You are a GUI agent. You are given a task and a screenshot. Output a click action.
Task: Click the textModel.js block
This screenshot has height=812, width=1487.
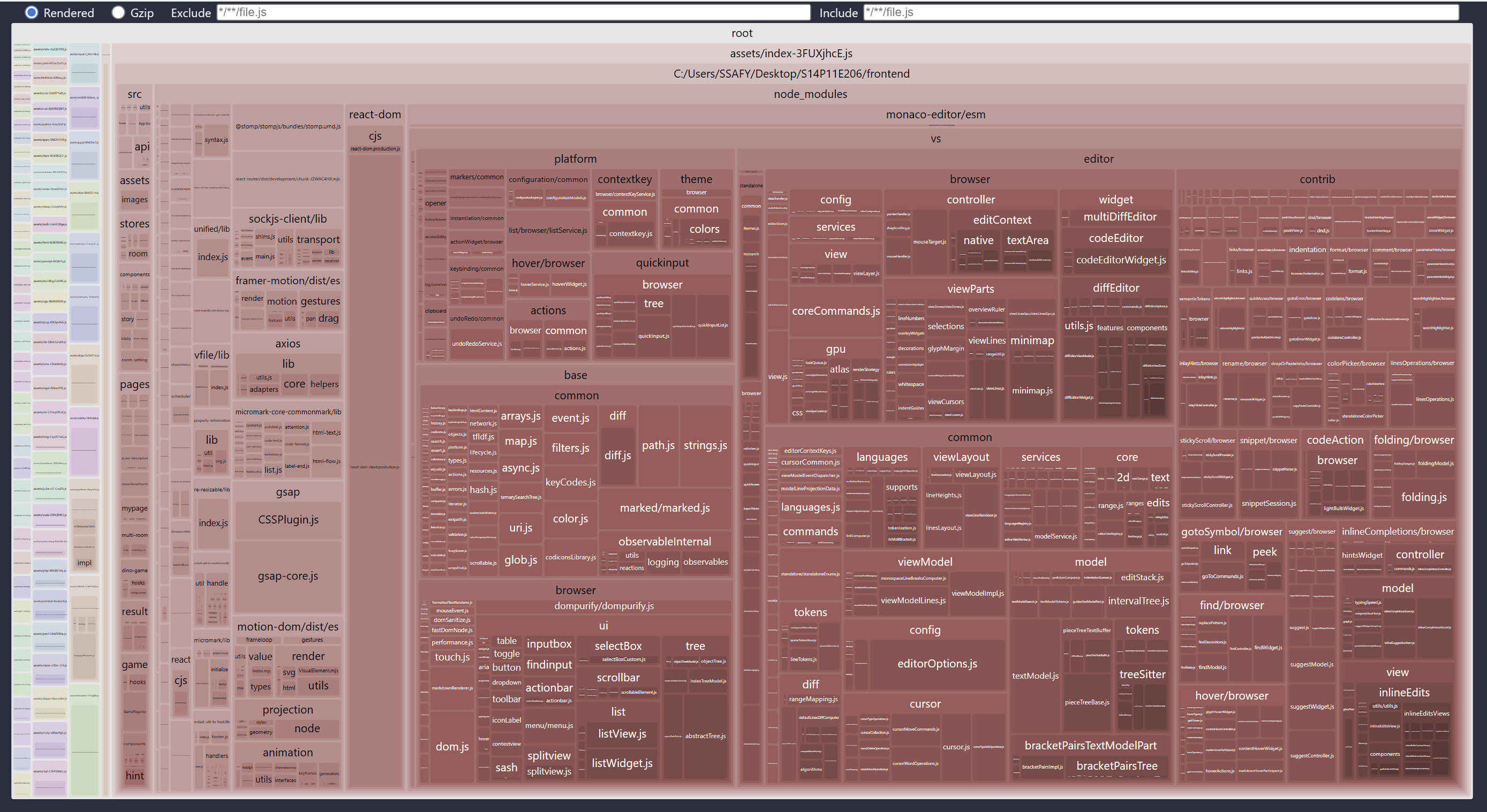click(1035, 676)
